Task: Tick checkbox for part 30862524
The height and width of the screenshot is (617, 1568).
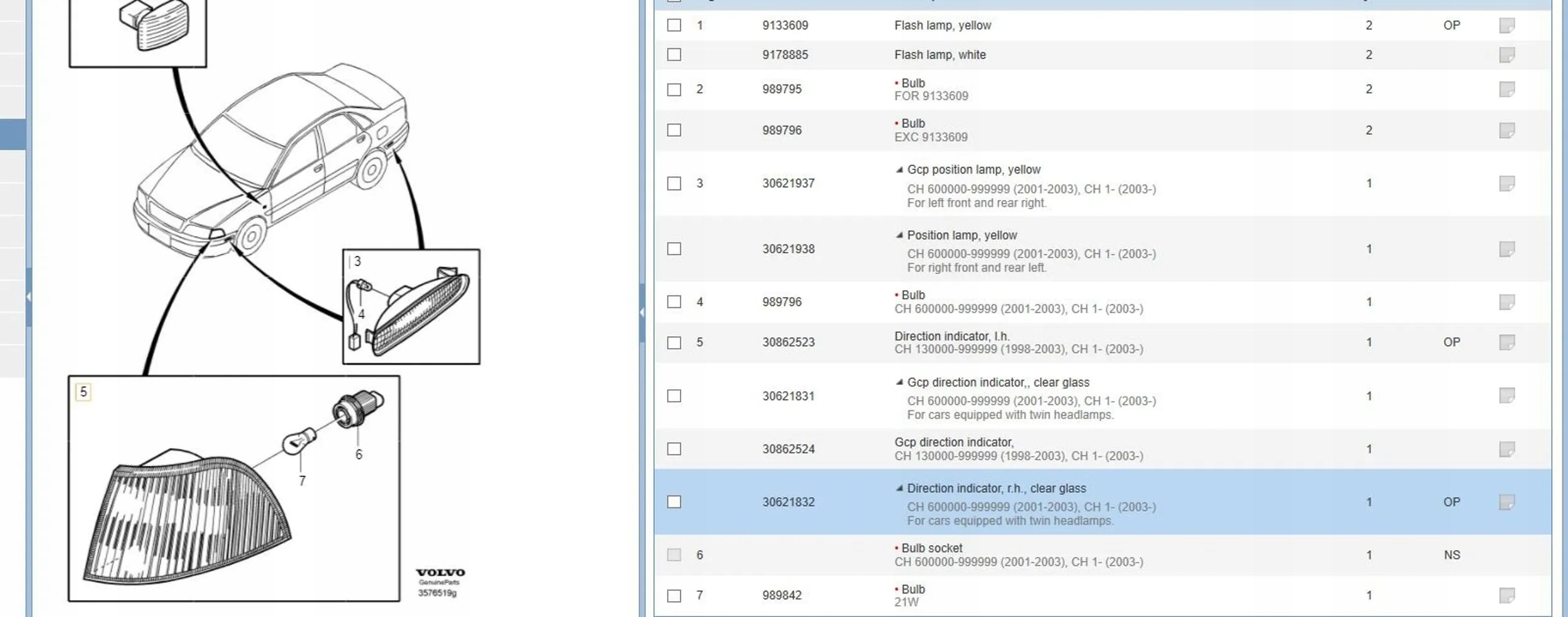Action: [x=674, y=449]
